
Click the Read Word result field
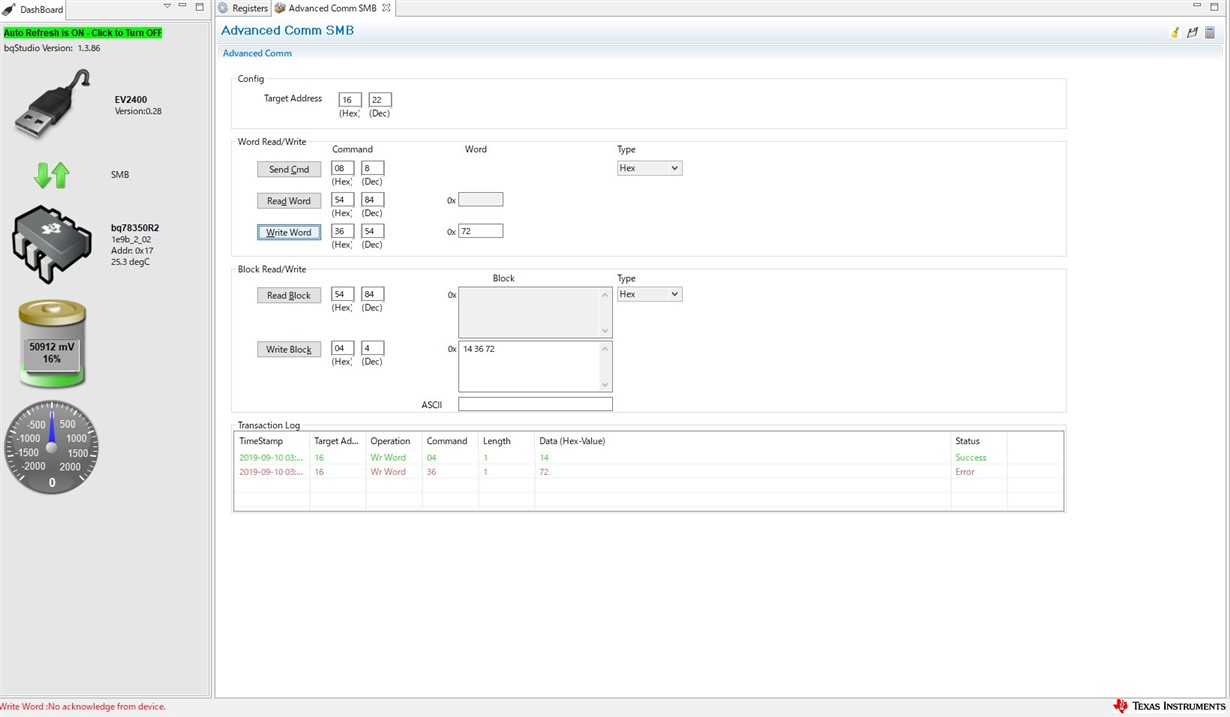480,199
